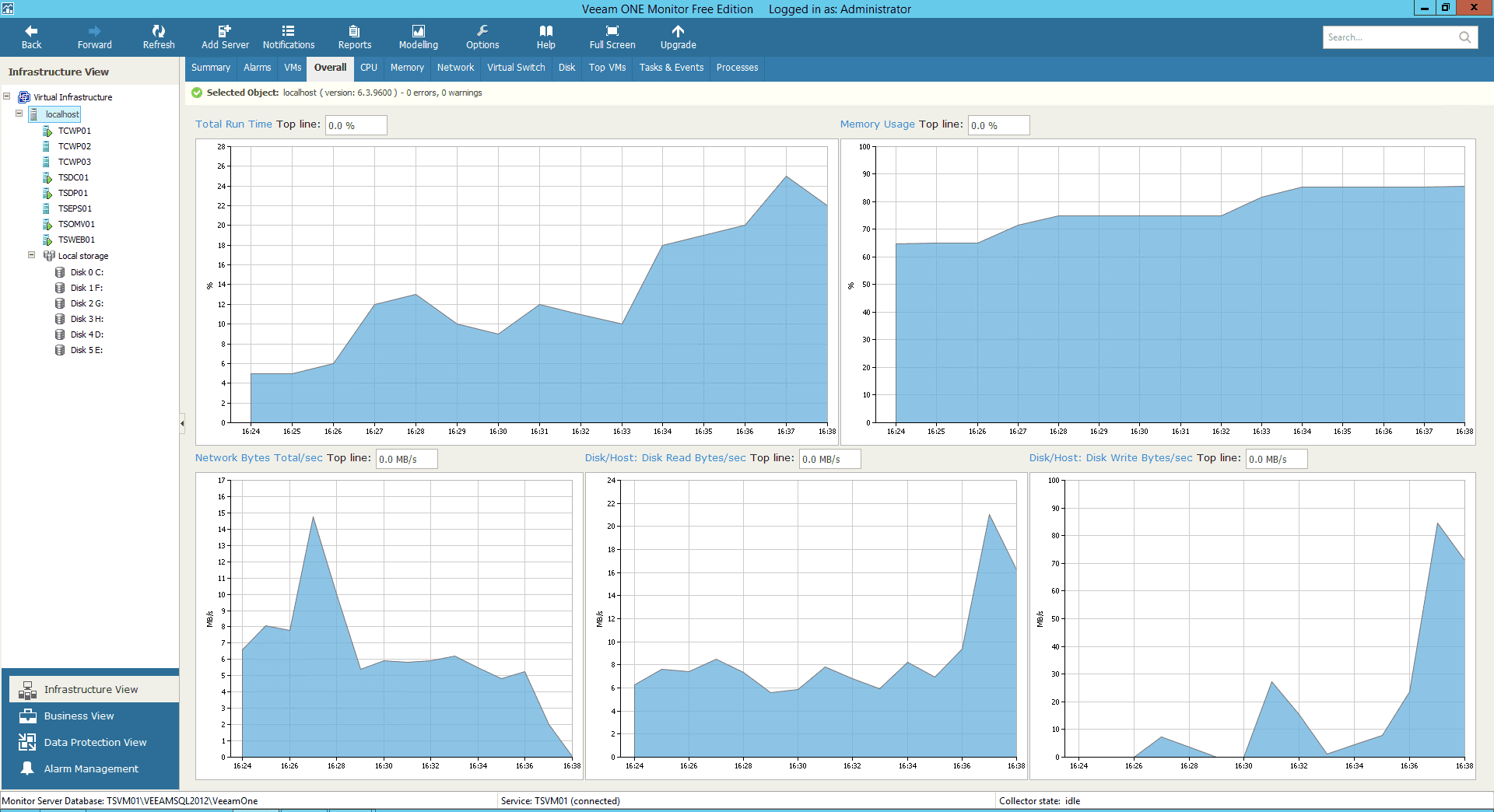Click the Disk Read top line field
Screen dimensions: 1494x812
(829, 459)
